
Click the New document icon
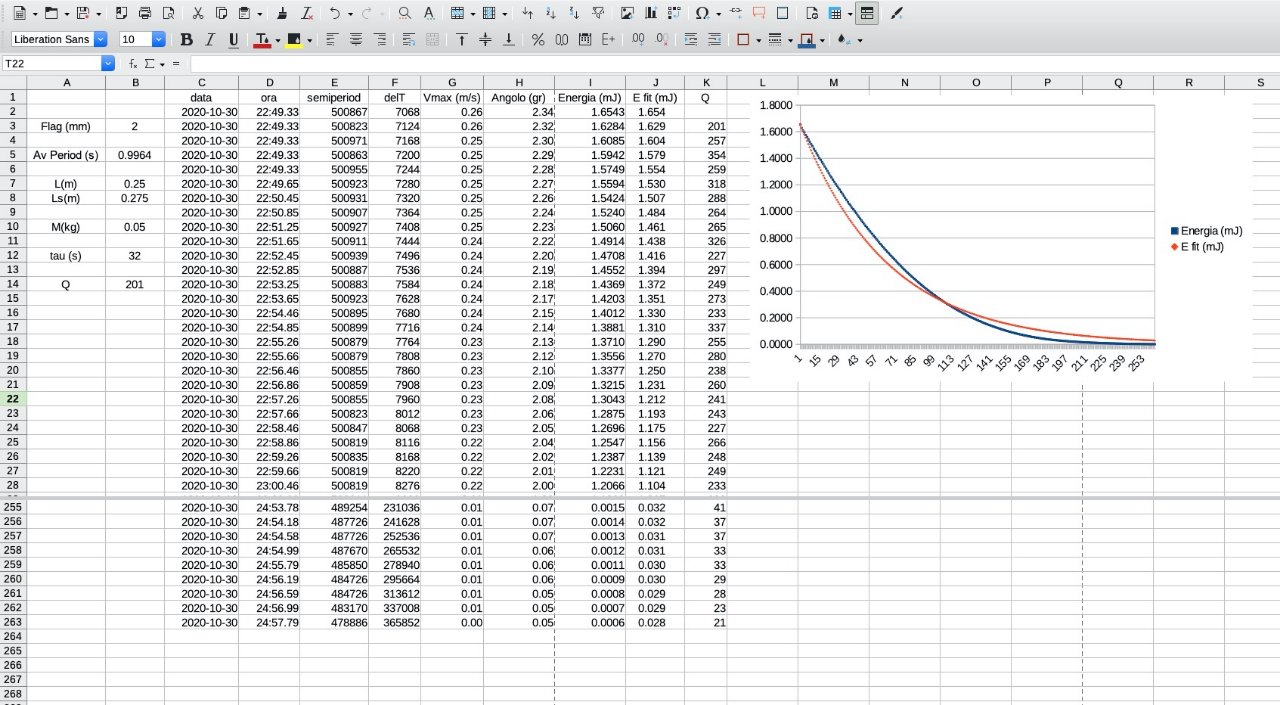pyautogui.click(x=19, y=14)
